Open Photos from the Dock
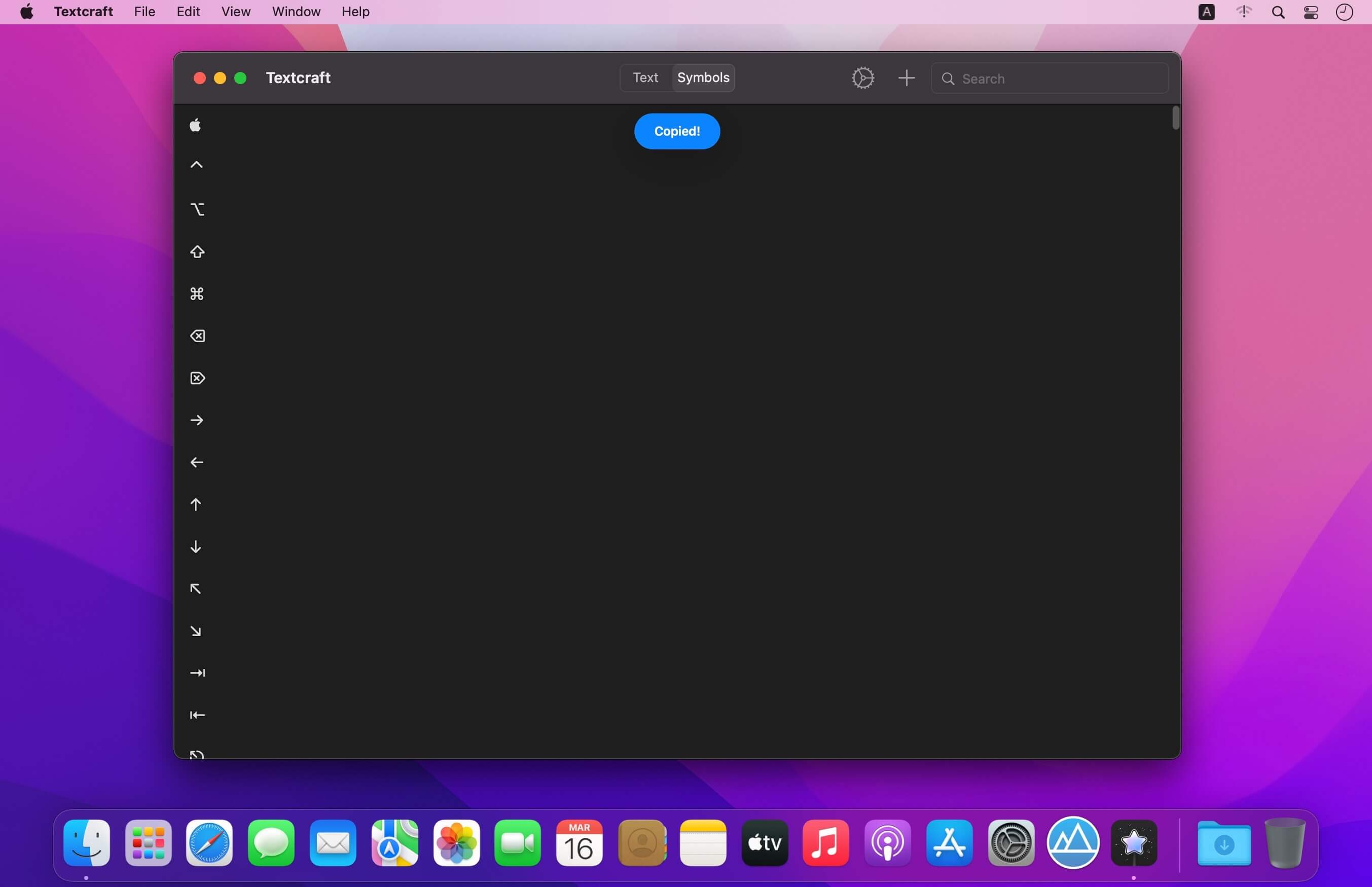 457,843
